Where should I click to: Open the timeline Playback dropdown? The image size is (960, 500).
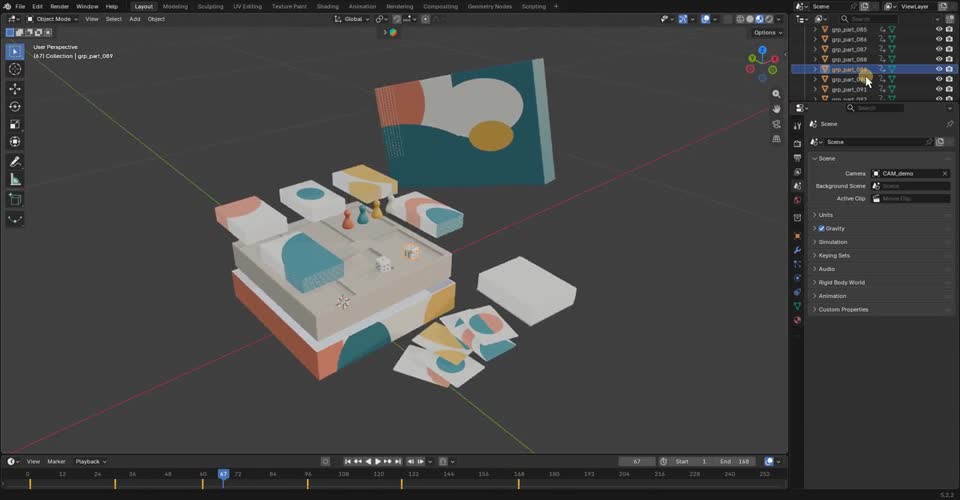(x=91, y=461)
